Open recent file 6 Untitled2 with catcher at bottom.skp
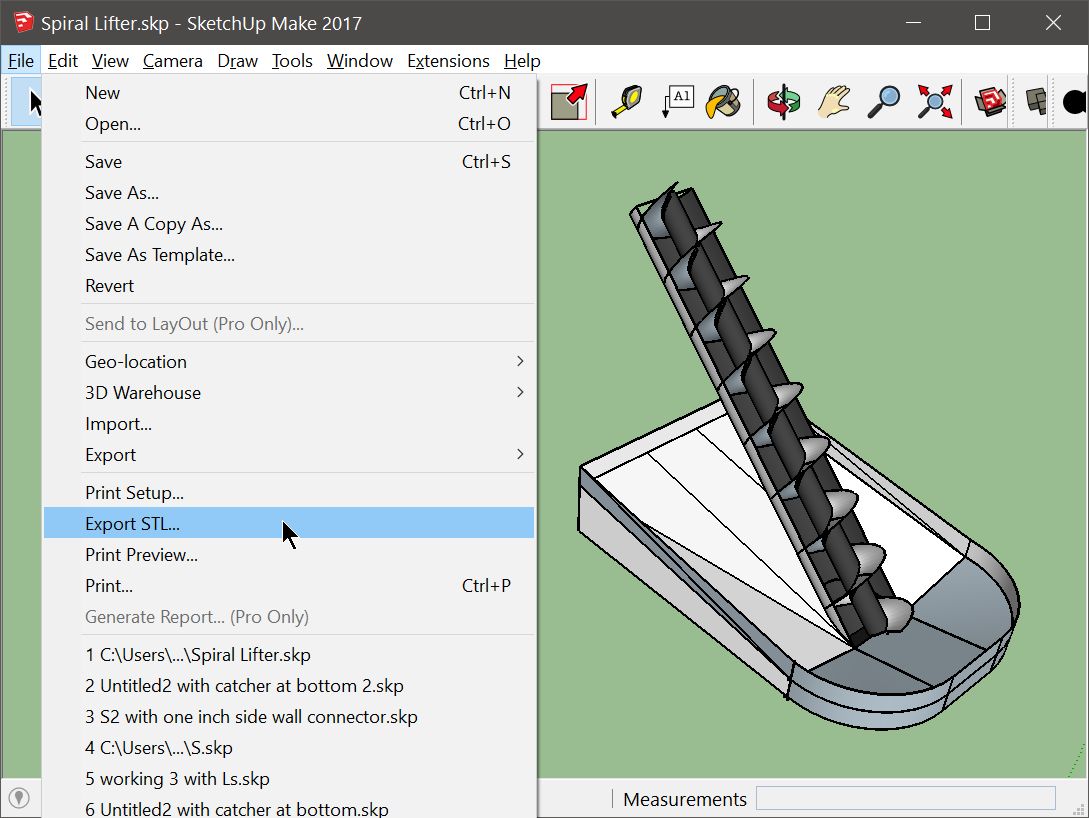 [x=289, y=808]
